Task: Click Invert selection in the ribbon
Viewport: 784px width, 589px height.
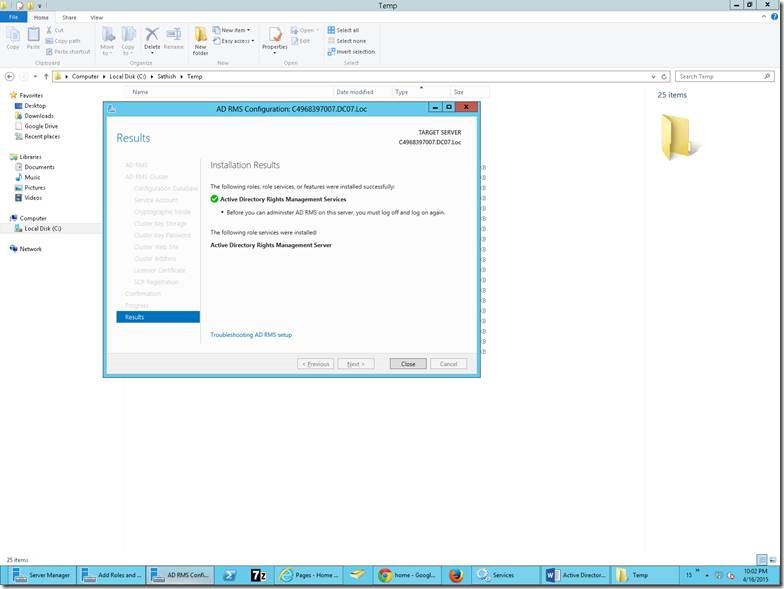Action: point(351,52)
